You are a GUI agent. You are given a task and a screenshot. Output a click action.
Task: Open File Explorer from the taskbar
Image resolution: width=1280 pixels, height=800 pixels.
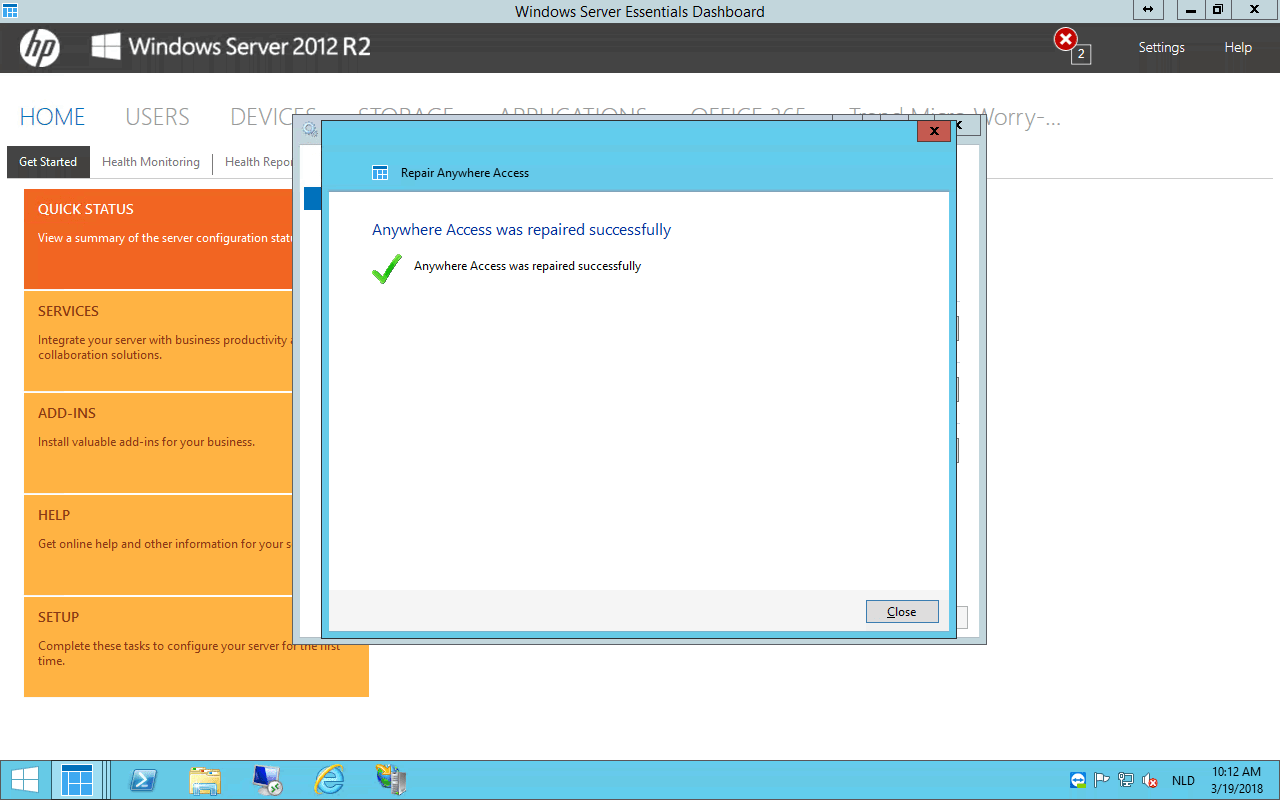pyautogui.click(x=205, y=780)
